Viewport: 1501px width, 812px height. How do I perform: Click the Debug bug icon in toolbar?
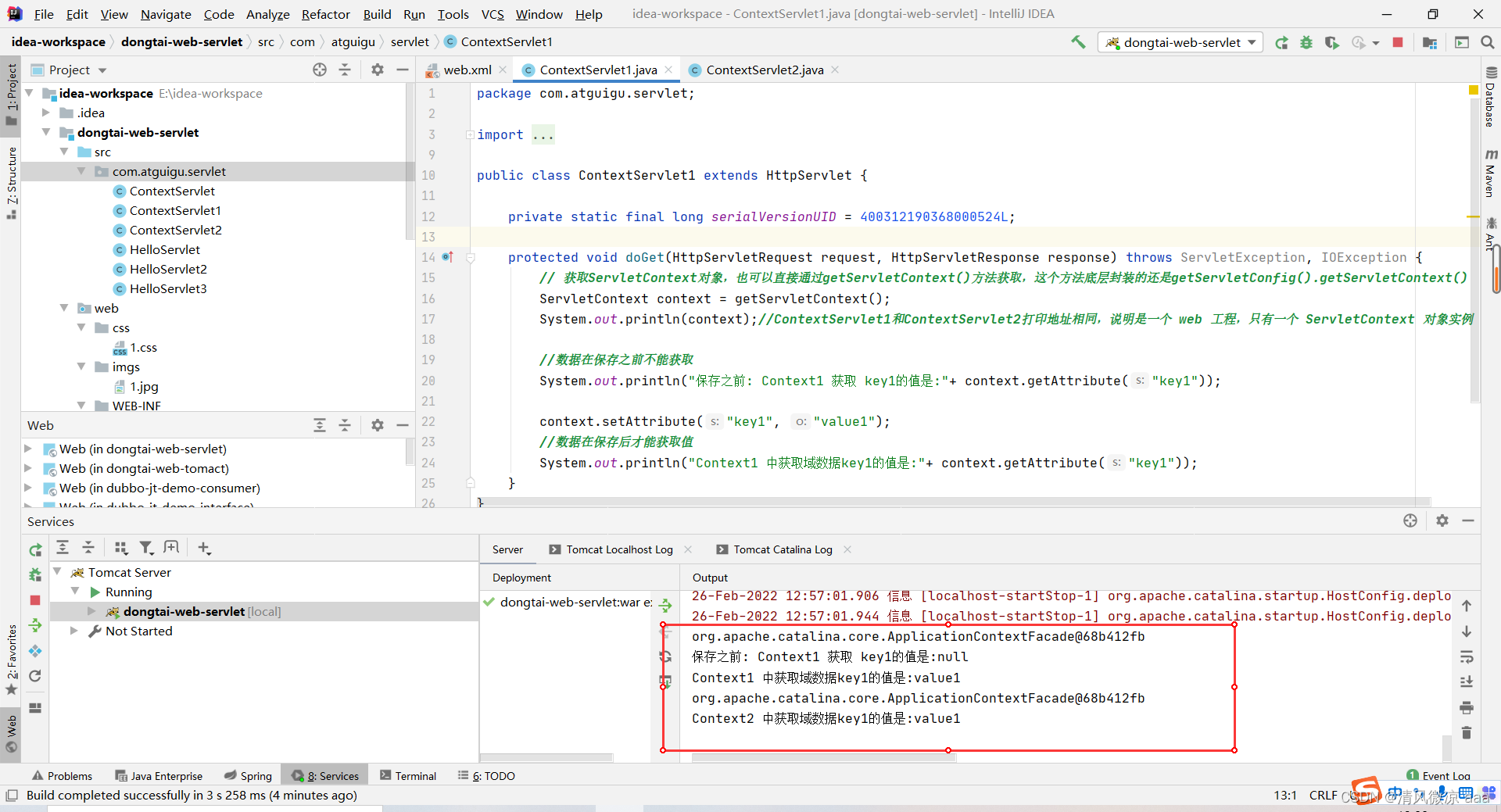tap(1306, 43)
